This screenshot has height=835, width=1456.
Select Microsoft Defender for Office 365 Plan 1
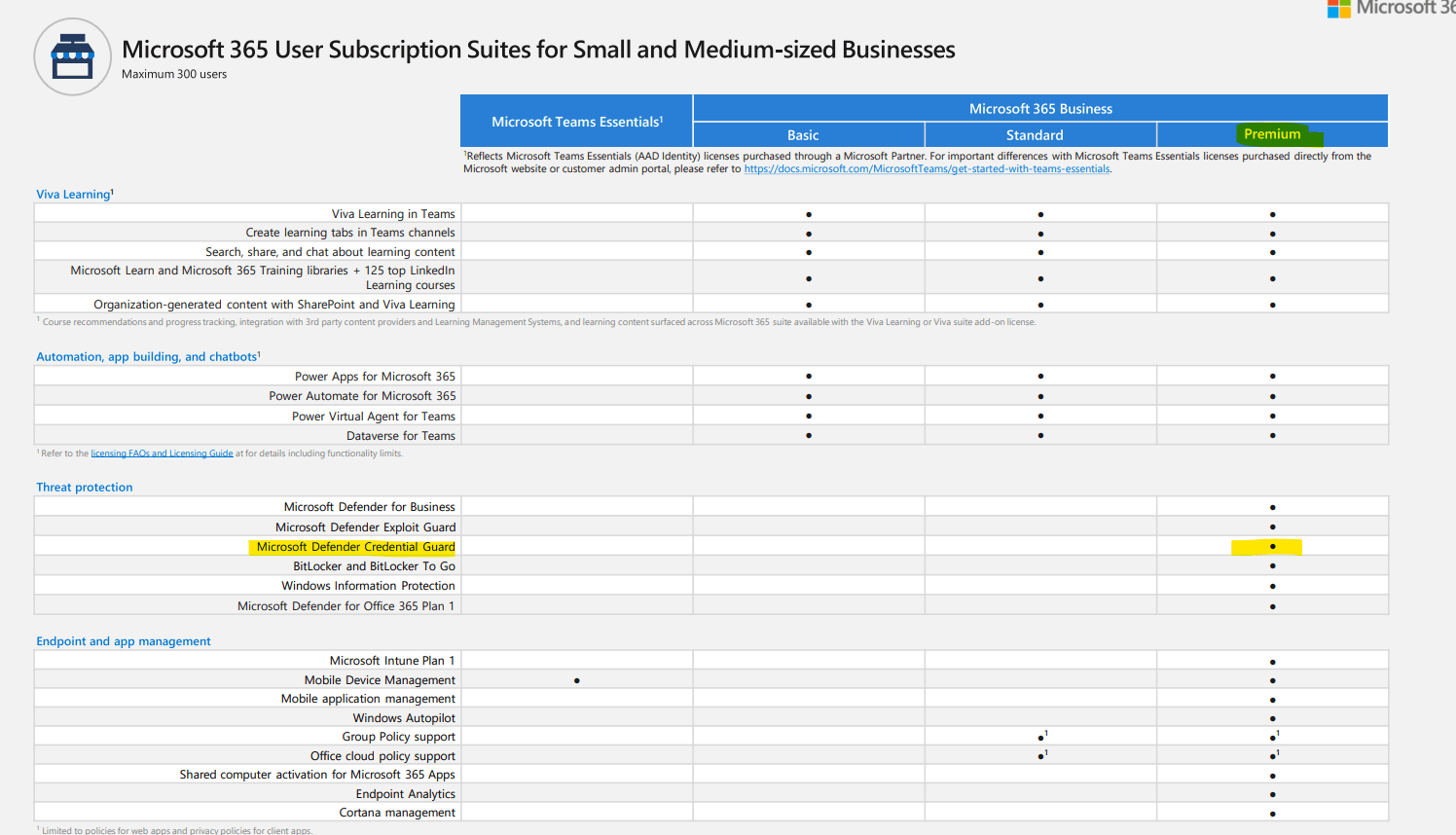pyautogui.click(x=346, y=606)
